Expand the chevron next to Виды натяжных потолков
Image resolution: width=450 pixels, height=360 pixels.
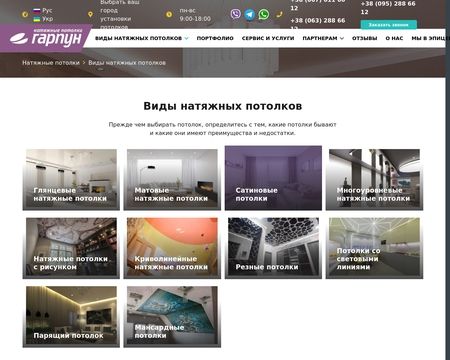(x=186, y=38)
